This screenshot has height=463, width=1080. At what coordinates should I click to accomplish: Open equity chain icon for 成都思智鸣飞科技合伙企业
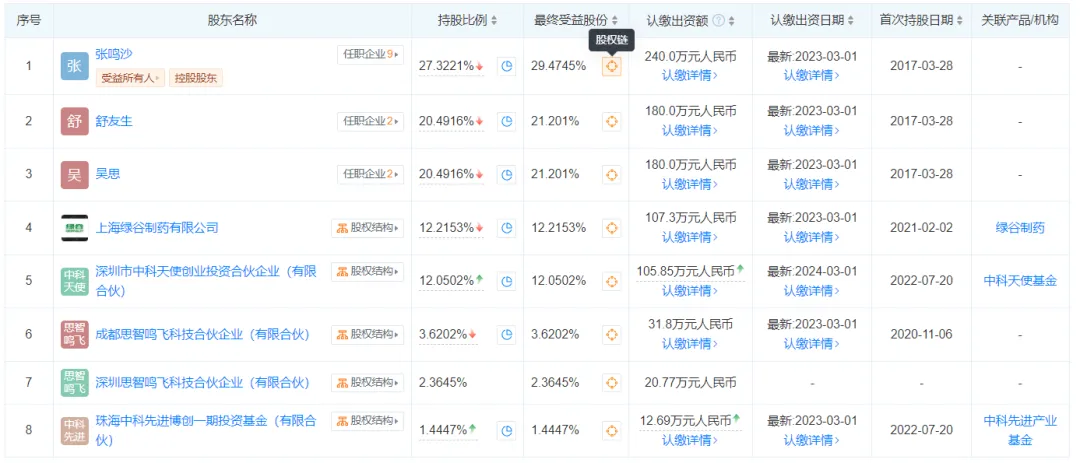(611, 335)
